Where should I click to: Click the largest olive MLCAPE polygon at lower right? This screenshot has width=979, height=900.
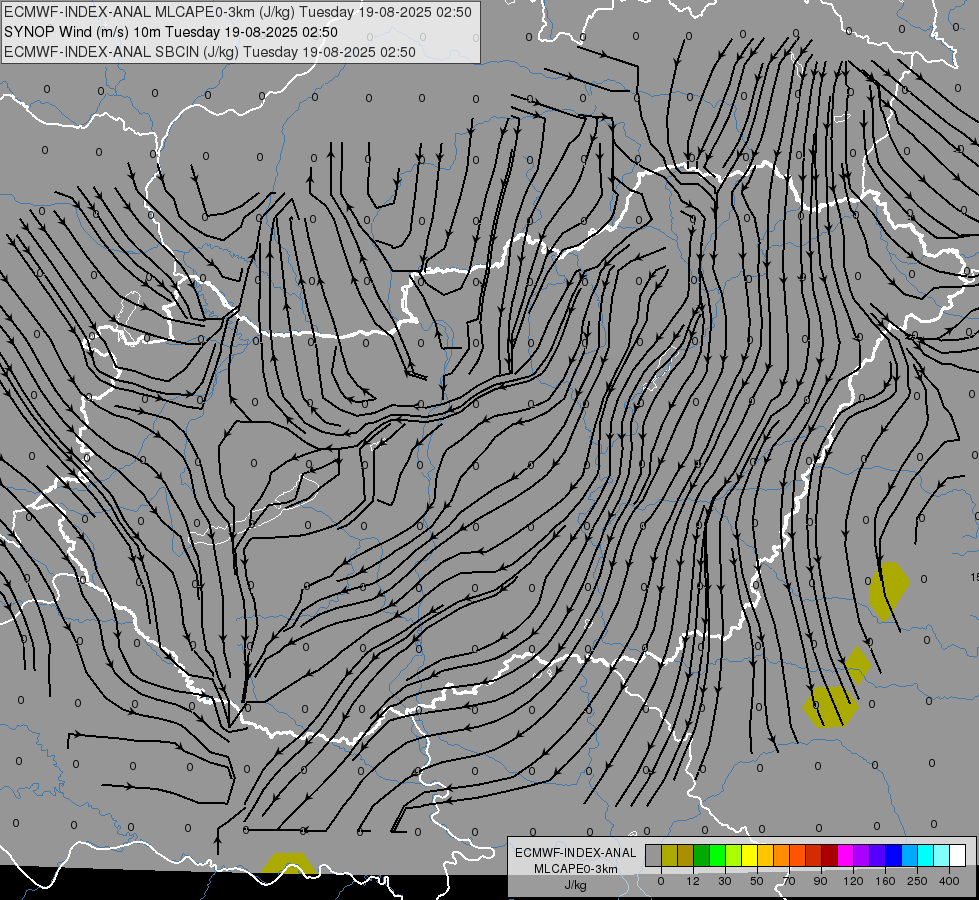point(830,706)
